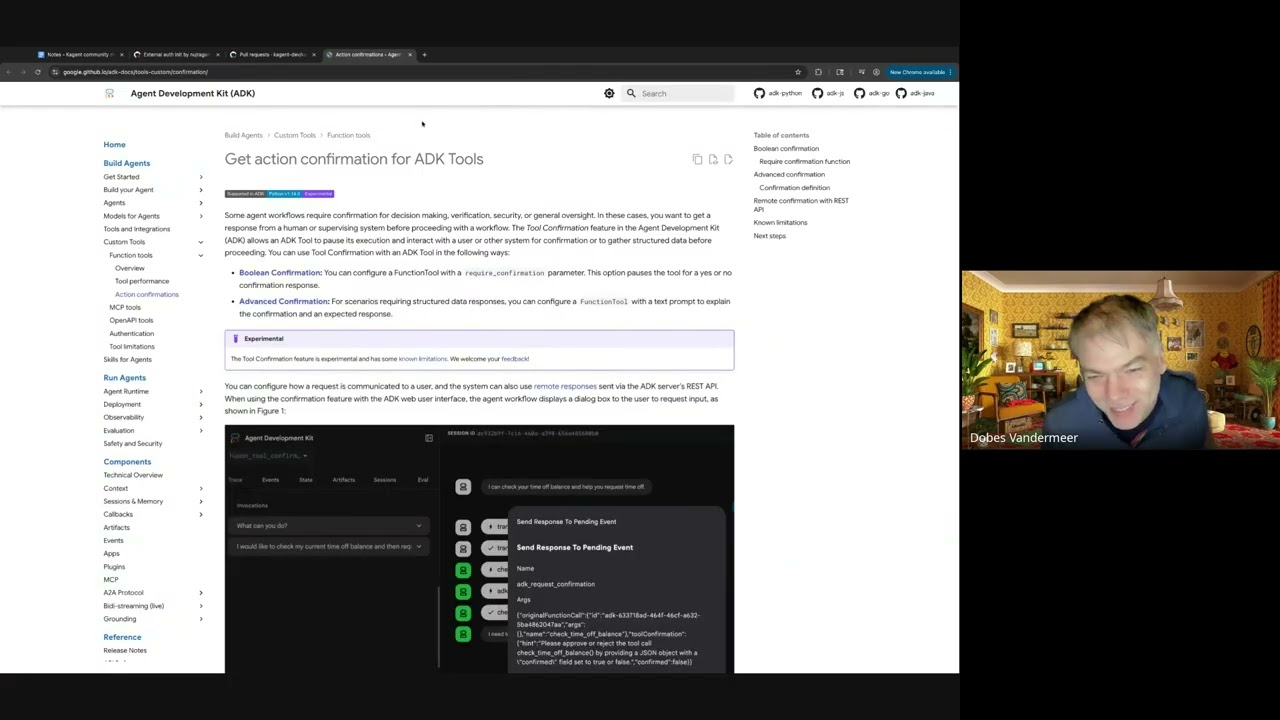Image resolution: width=1280 pixels, height=720 pixels.
Task: Jump to Require confirmation function in contents
Action: coord(804,161)
